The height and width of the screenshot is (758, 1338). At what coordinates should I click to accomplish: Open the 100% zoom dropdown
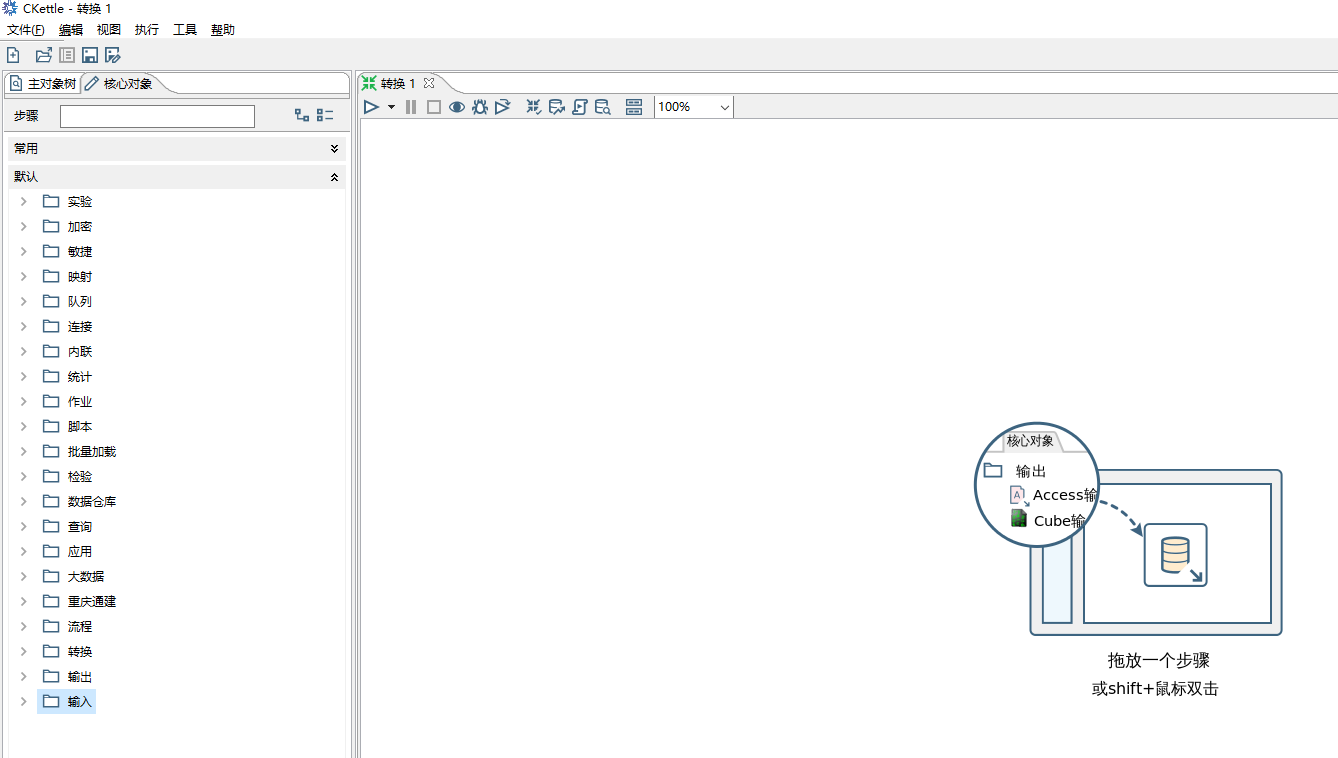[x=724, y=107]
